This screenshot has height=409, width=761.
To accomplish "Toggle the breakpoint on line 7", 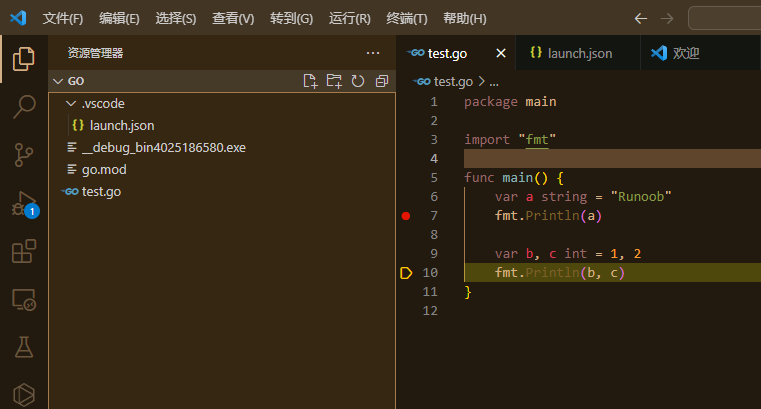I will click(x=406, y=216).
